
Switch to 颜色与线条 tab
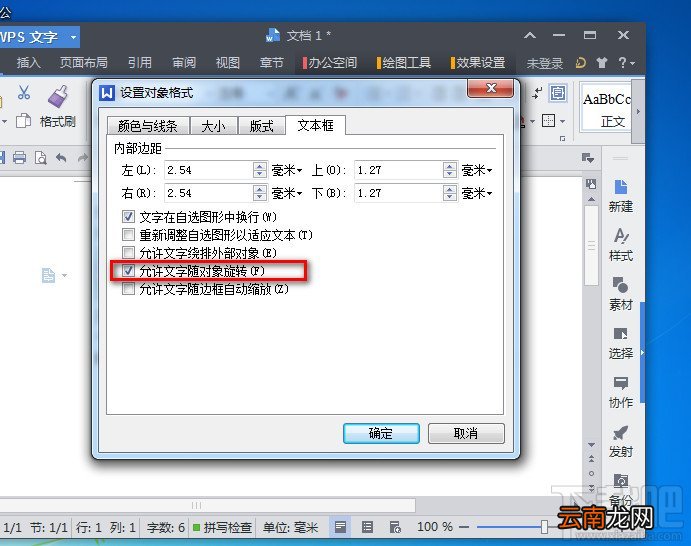tap(148, 126)
